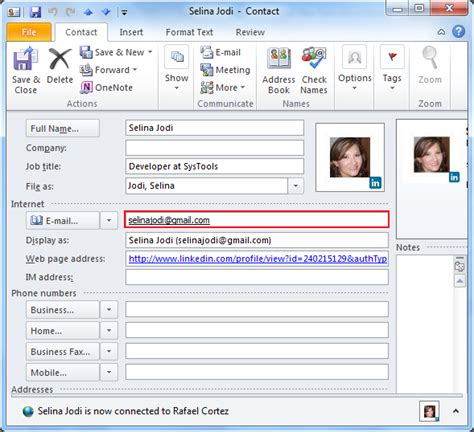Click the Mobile number field
474x432 pixels.
click(257, 372)
